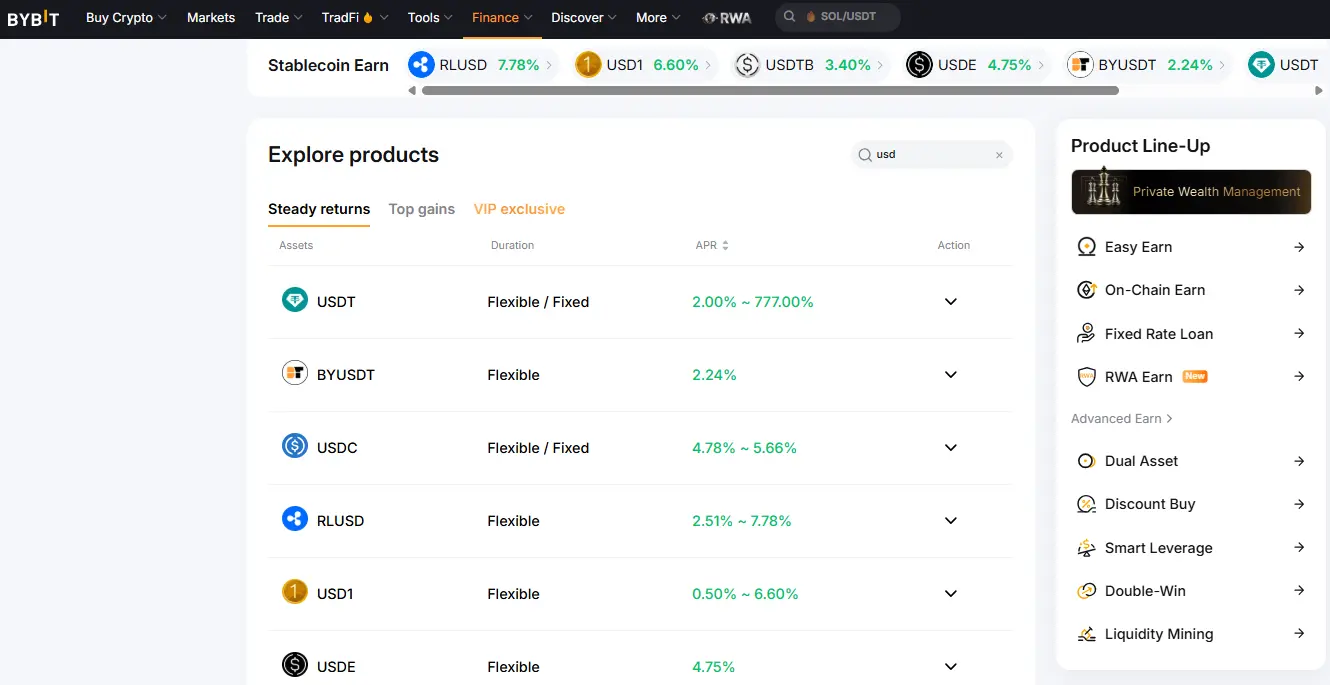Expand the BYUSDT row
The width and height of the screenshot is (1330, 685).
tap(951, 375)
